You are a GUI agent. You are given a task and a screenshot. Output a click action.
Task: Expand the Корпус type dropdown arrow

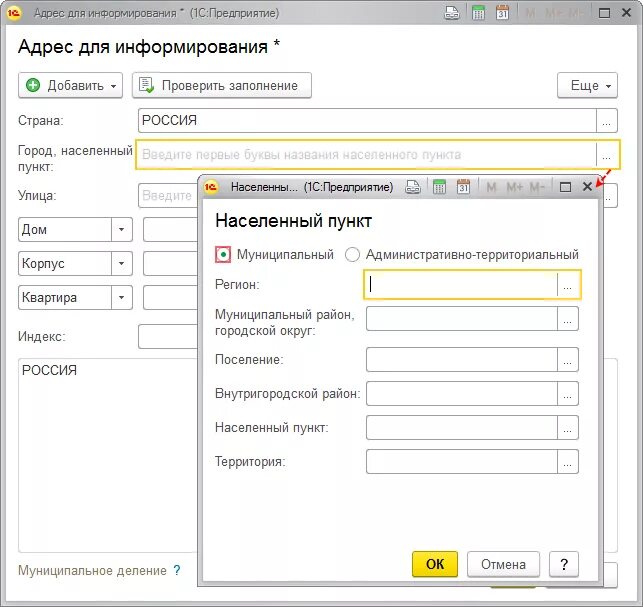click(x=121, y=263)
